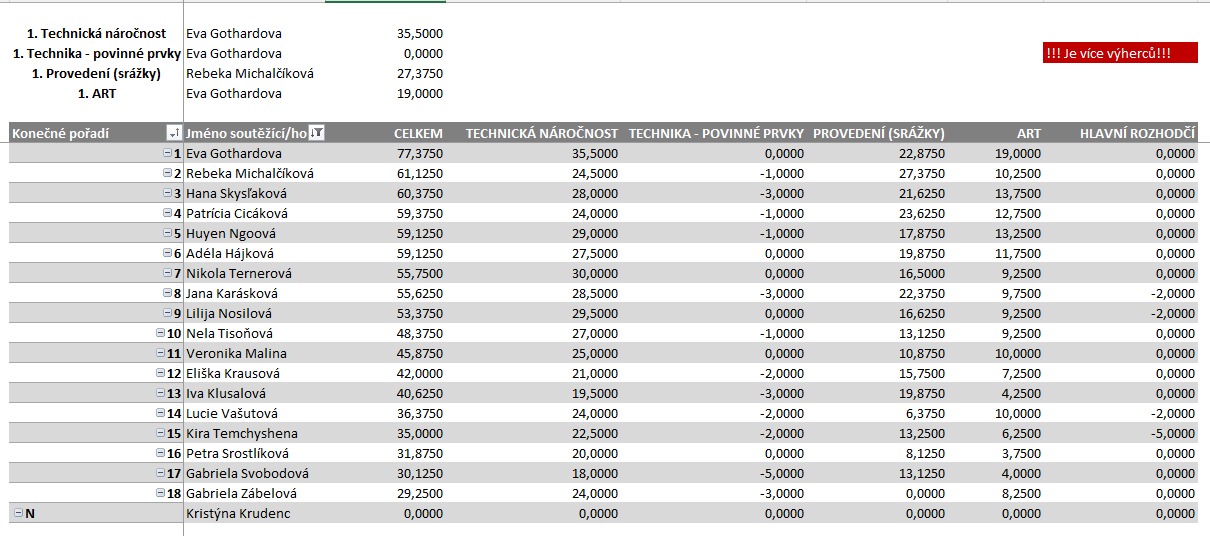Viewport: 1210px width, 536px height.
Task: Click the red "Je více výherců" warning cell
Action: point(1120,53)
